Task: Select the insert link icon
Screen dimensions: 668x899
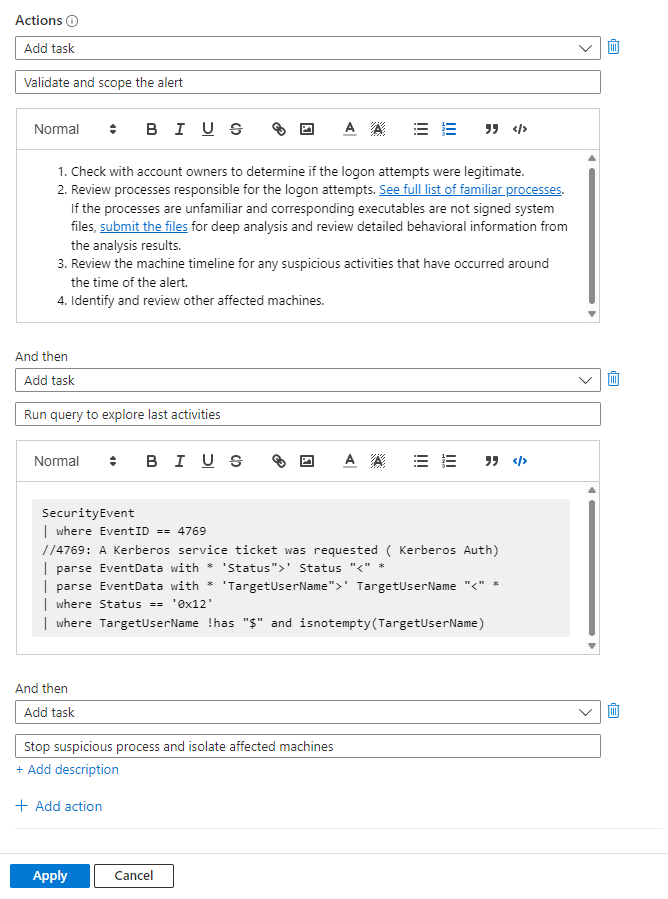Action: pyautogui.click(x=277, y=128)
